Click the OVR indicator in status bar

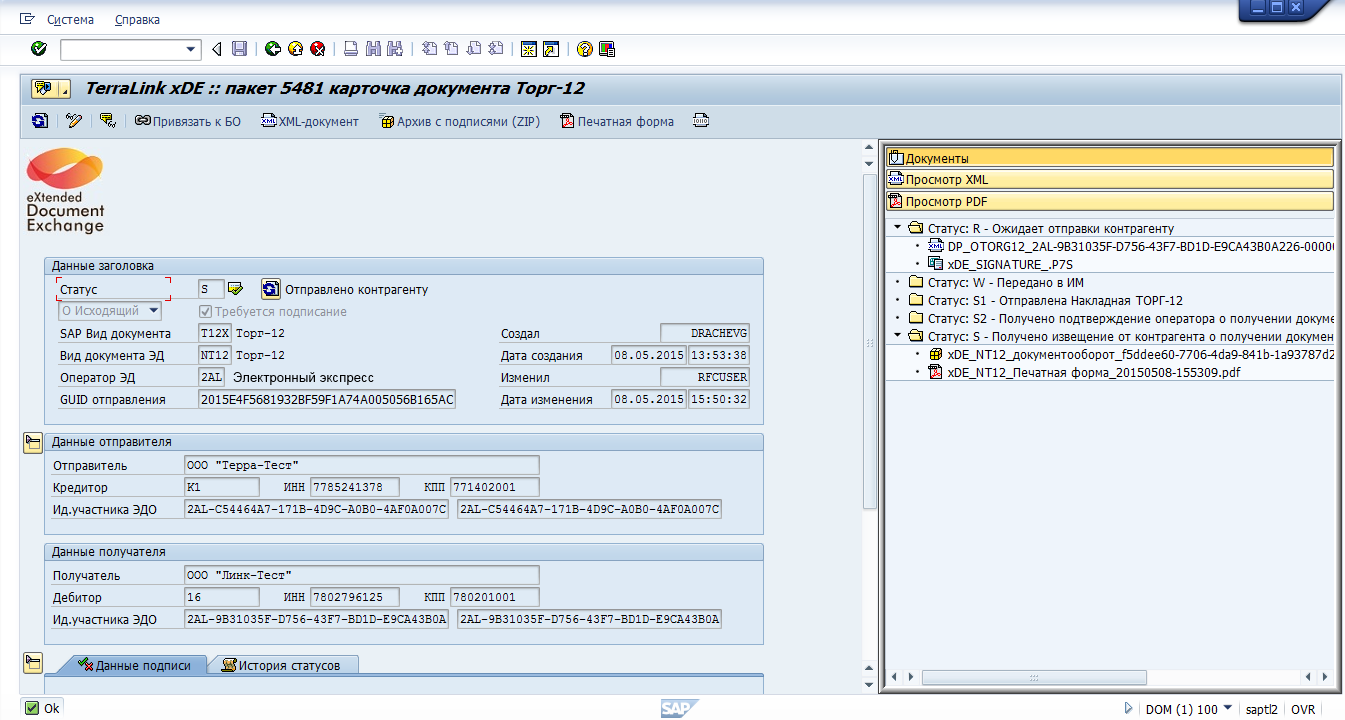point(1303,709)
